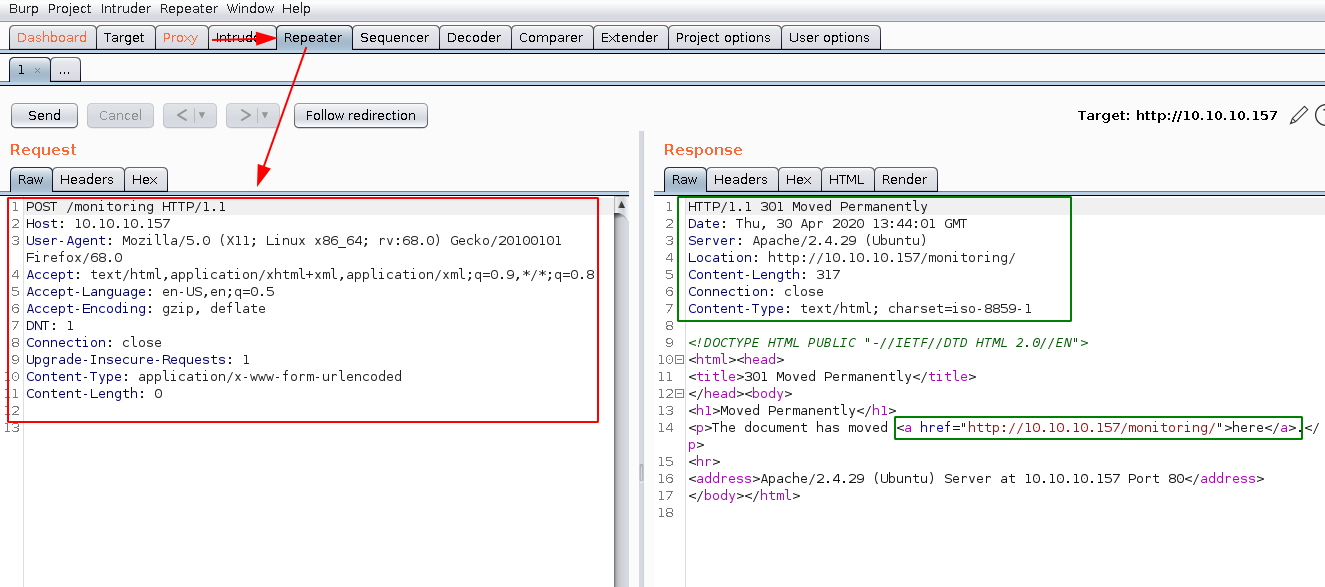The image size is (1325, 587).
Task: Click into the POST /monitoring request line
Action: (126, 207)
